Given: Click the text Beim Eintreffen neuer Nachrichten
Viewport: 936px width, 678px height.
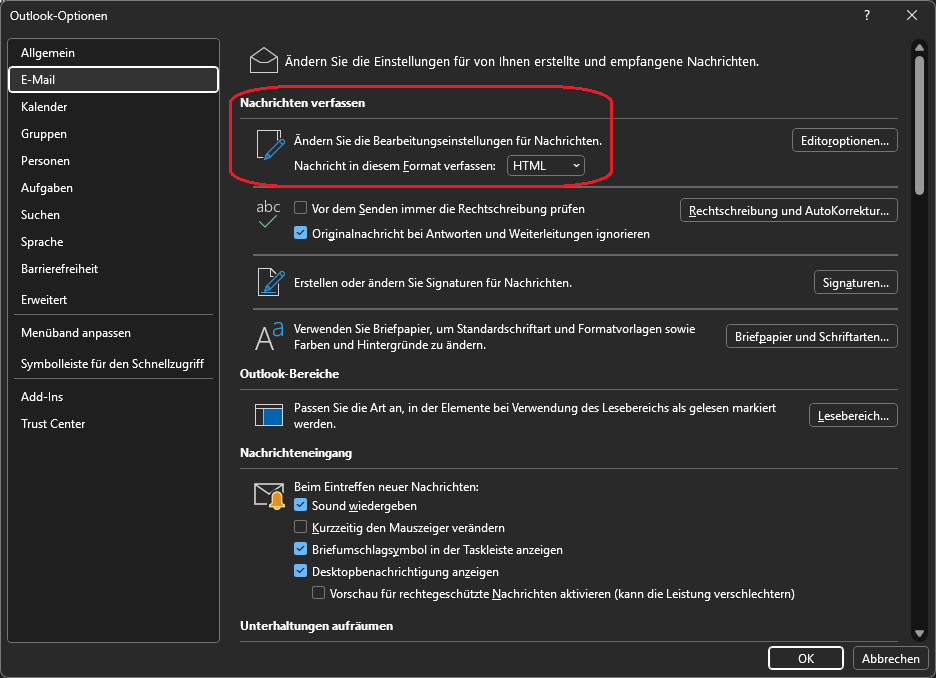Looking at the screenshot, I should pyautogui.click(x=386, y=486).
